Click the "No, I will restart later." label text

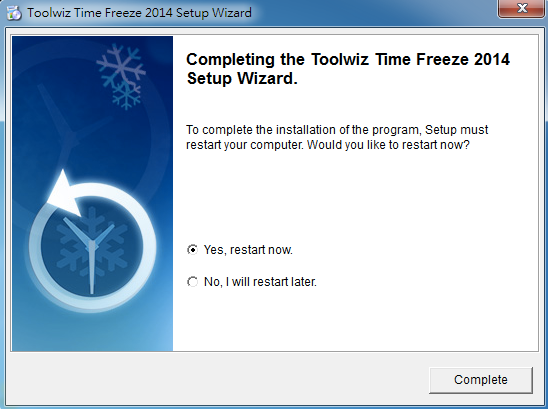(x=260, y=282)
